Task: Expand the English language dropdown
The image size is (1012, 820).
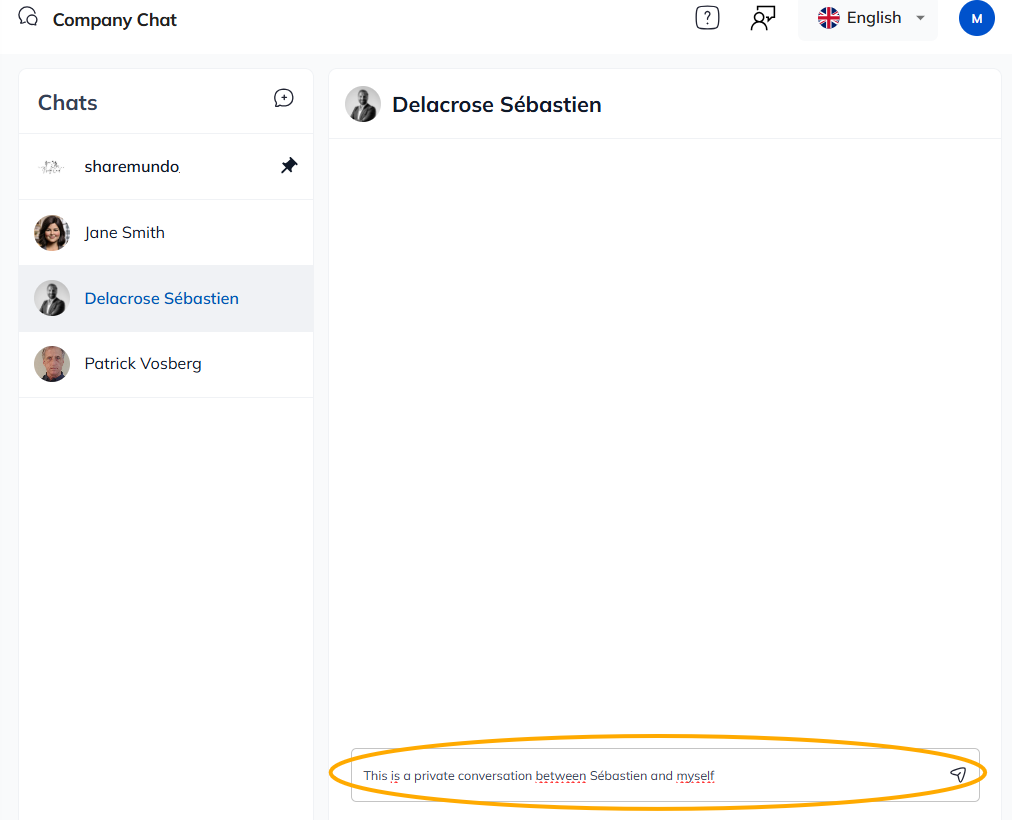Action: point(873,18)
